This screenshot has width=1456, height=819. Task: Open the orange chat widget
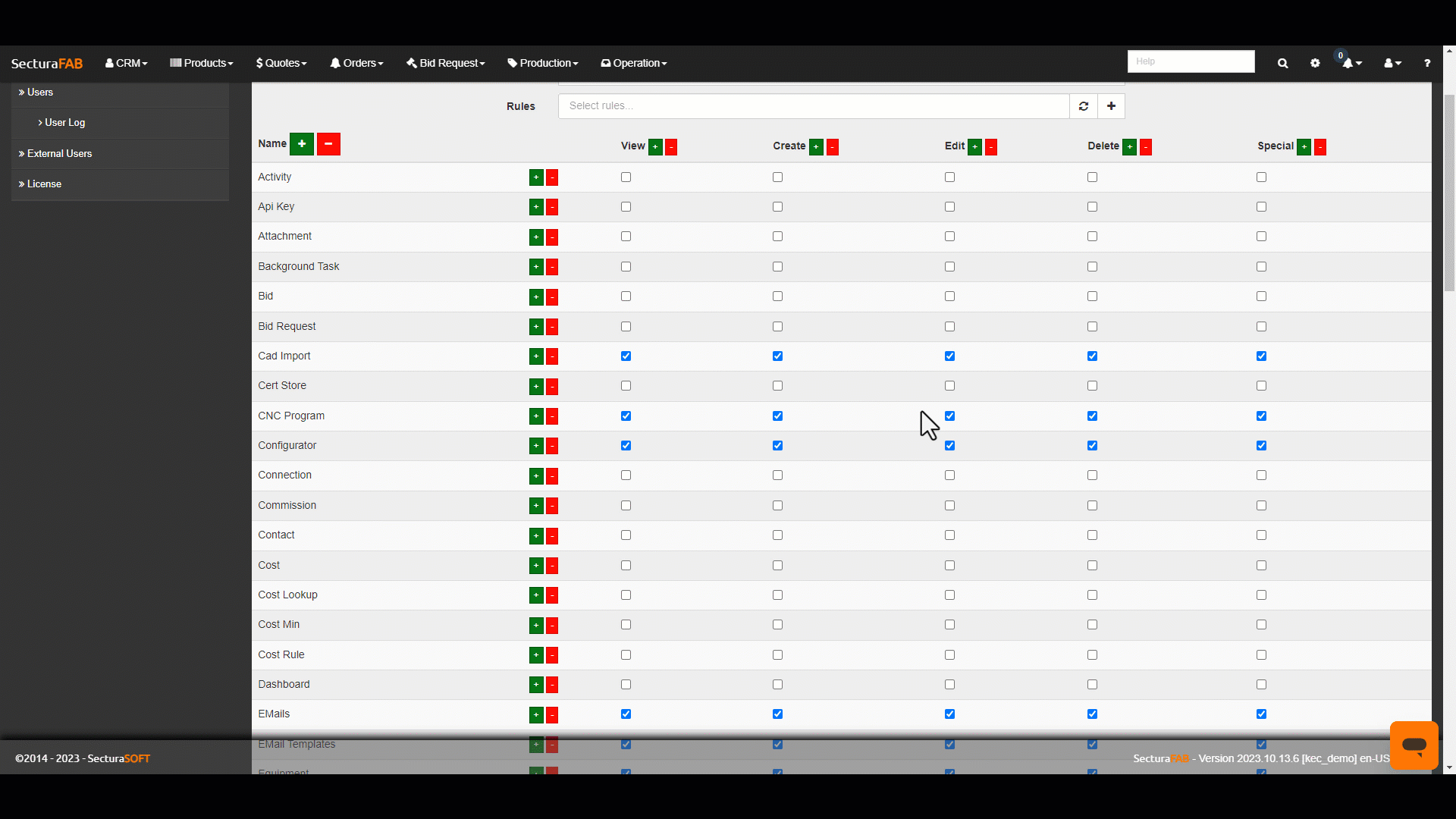coord(1414,745)
